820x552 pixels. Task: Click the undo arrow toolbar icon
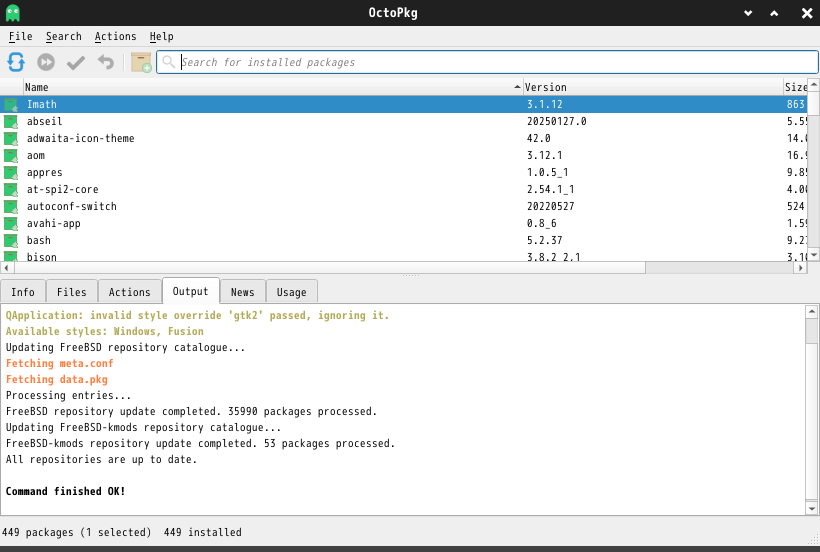pyautogui.click(x=105, y=62)
